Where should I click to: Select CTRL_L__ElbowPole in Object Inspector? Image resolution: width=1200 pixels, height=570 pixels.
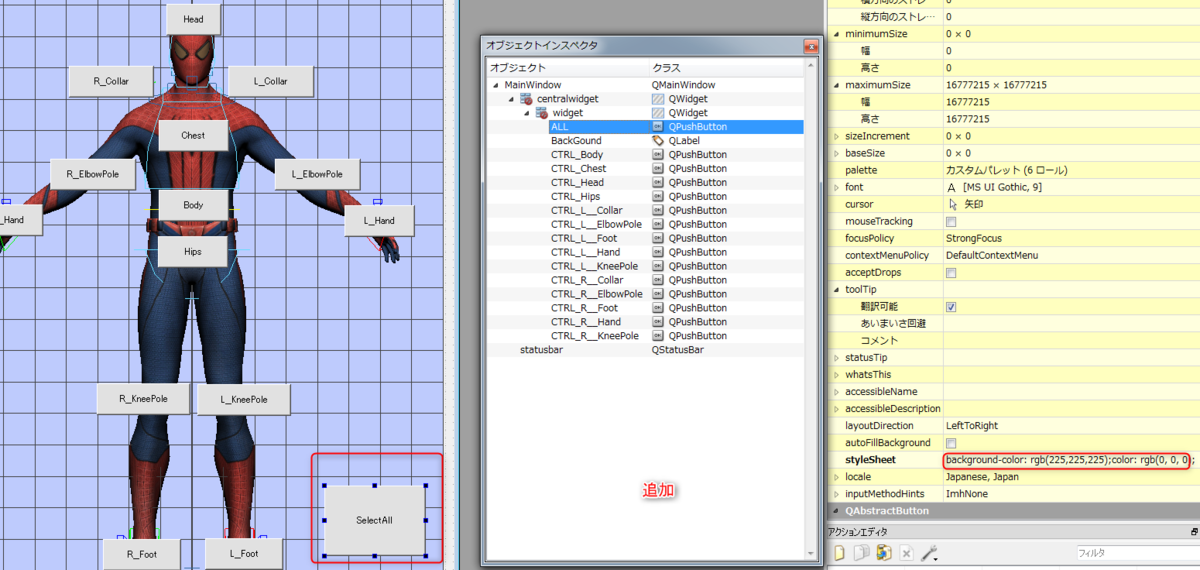coord(645,225)
